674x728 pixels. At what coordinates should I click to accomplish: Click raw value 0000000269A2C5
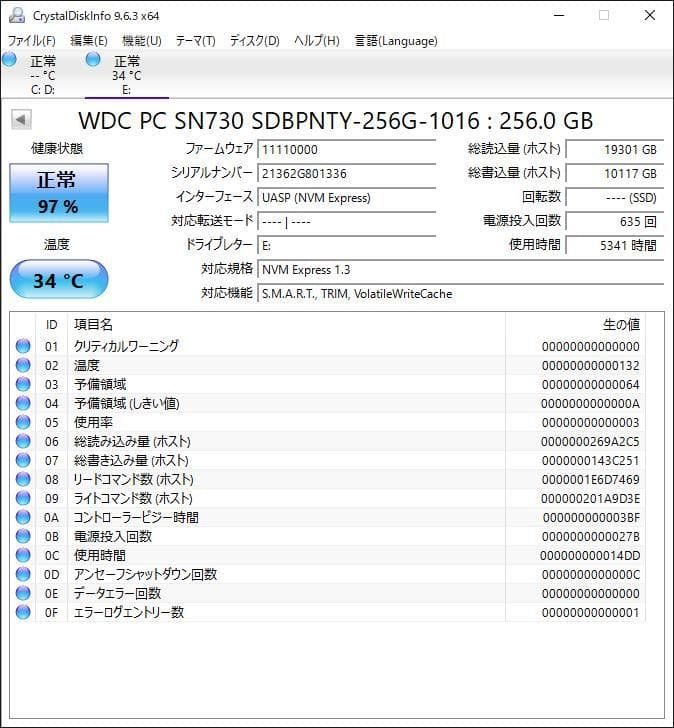(x=590, y=442)
